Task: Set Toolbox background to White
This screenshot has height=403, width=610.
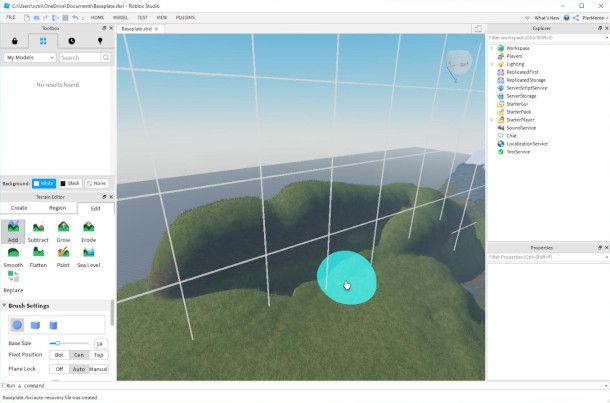Action: 44,183
